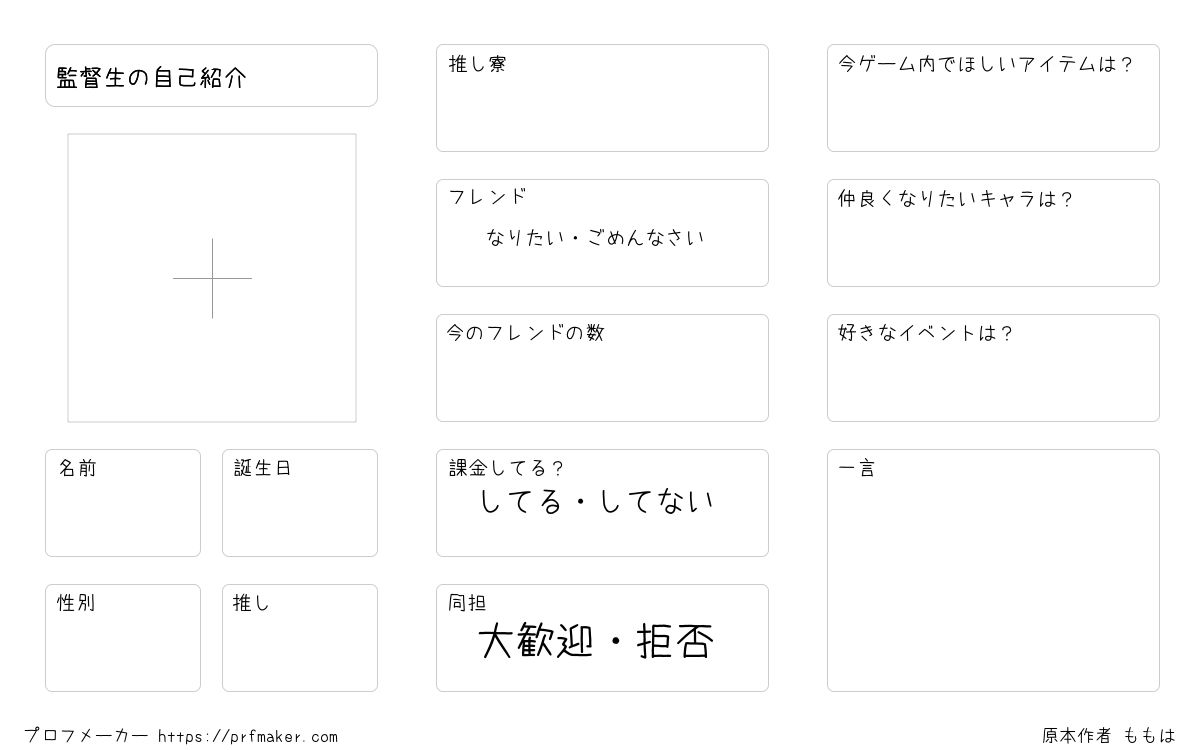
Task: Click the 原本作者 ももは credit text
Action: click(x=1109, y=736)
